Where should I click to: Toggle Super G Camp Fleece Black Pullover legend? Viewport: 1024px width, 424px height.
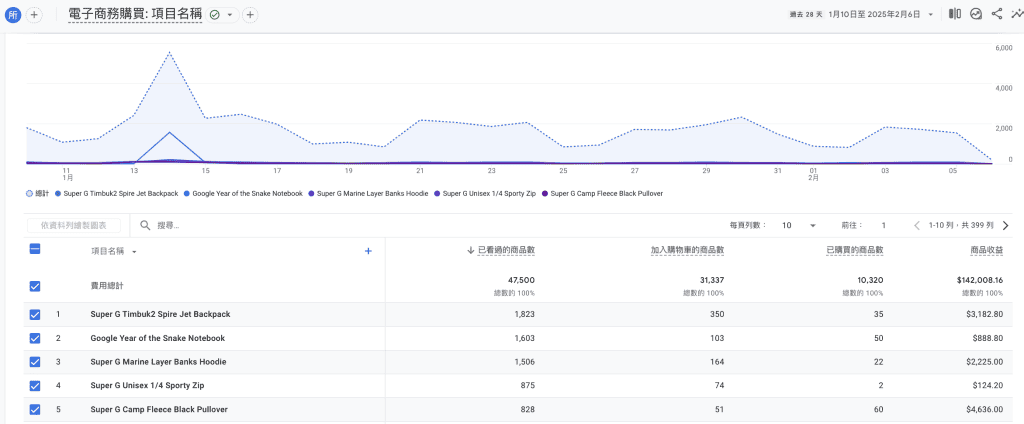pos(603,193)
